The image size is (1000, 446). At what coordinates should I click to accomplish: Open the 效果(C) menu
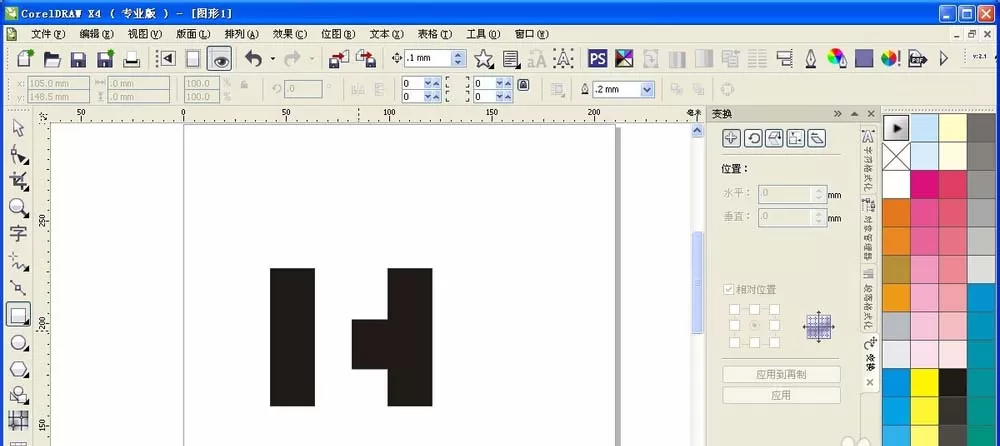tap(290, 34)
